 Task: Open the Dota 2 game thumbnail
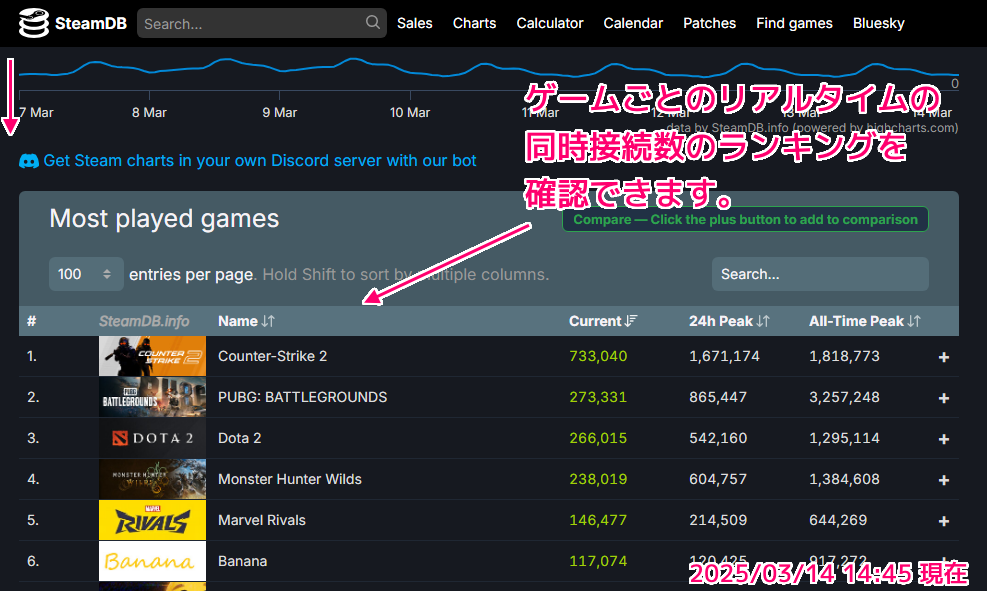[x=152, y=438]
